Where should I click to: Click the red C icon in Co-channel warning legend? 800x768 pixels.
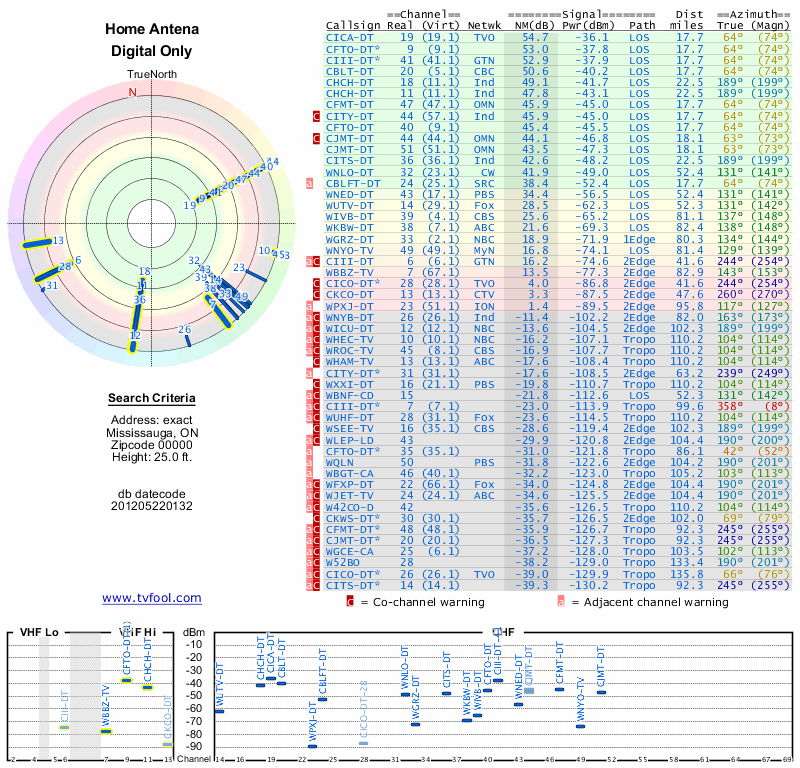click(350, 602)
